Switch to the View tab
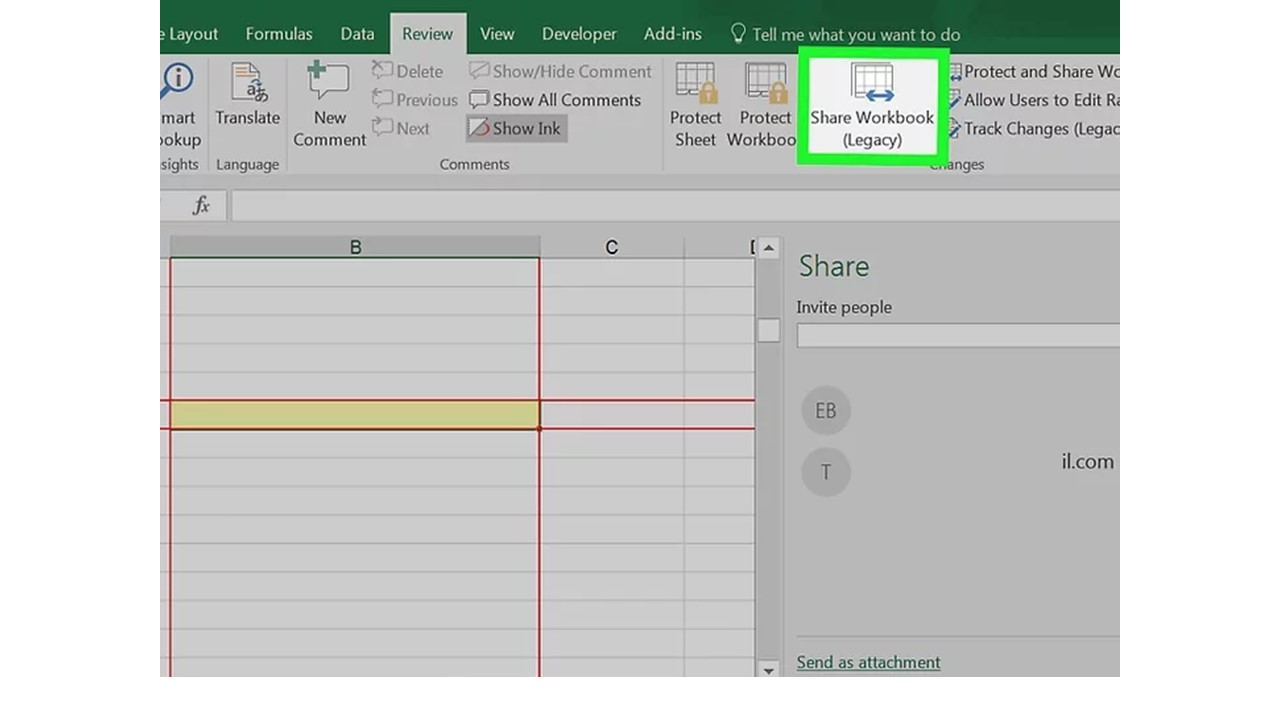Image resolution: width=1280 pixels, height=720 pixels. pos(497,33)
